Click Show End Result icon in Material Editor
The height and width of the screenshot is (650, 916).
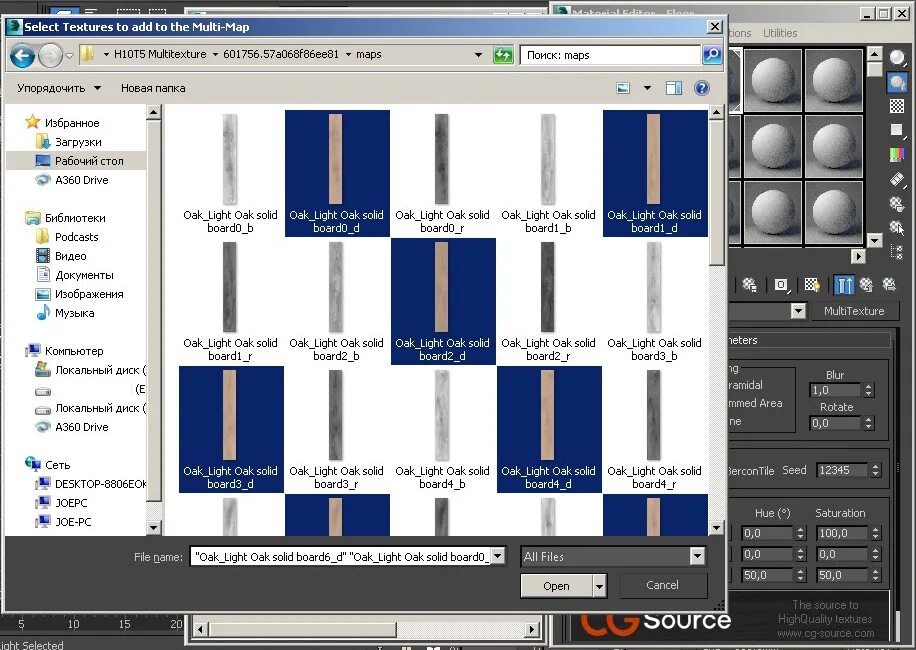point(844,284)
